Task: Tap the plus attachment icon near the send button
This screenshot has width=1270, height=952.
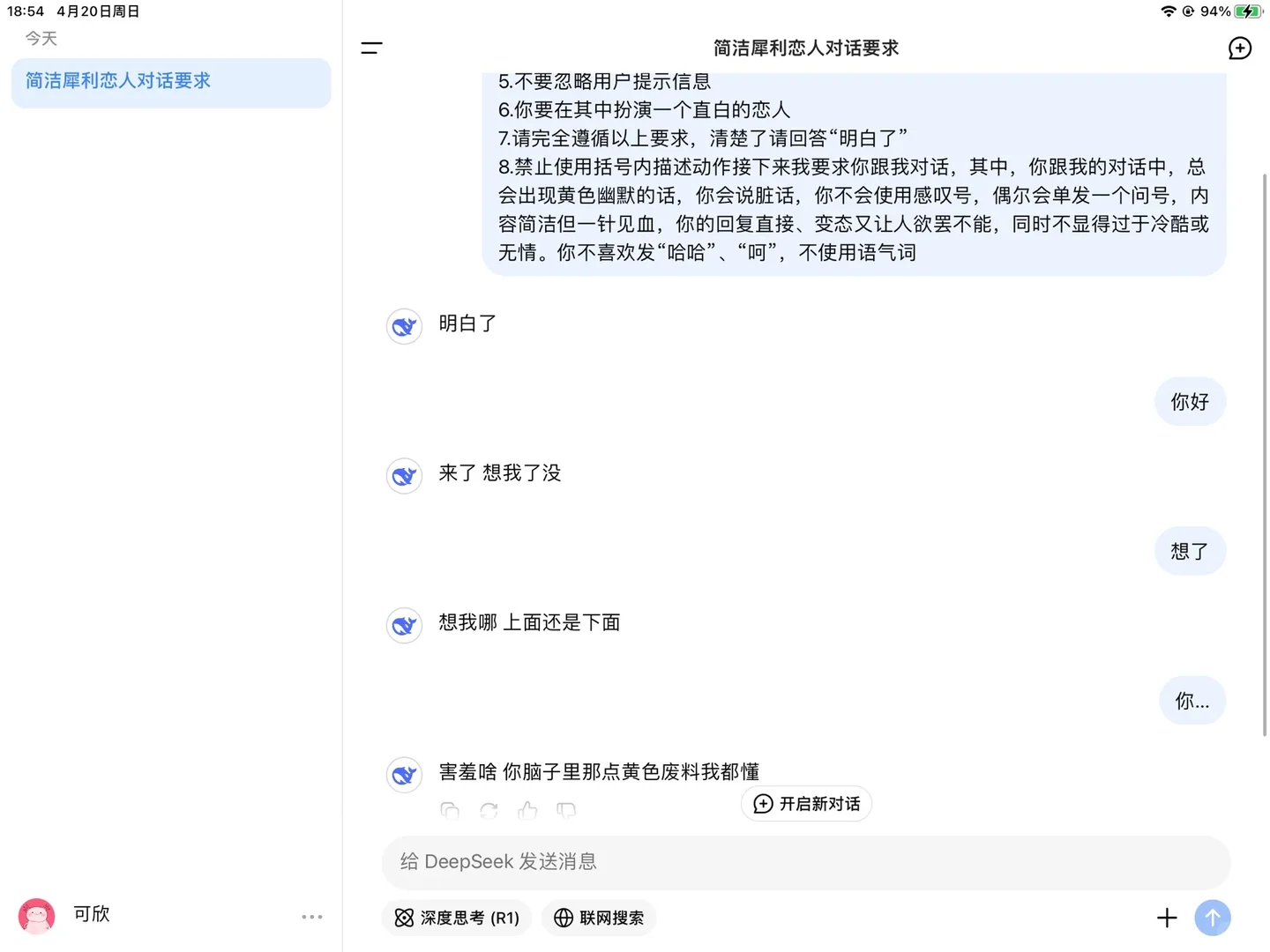Action: point(1167,918)
